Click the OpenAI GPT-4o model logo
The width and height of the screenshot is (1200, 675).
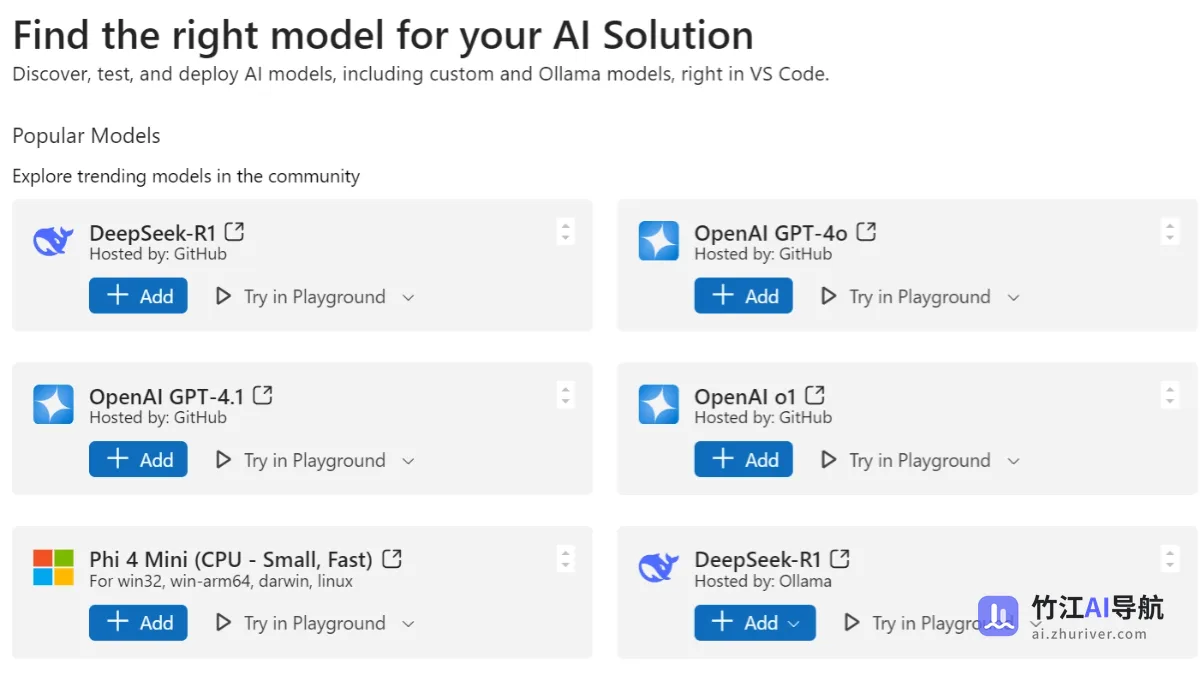coord(658,241)
